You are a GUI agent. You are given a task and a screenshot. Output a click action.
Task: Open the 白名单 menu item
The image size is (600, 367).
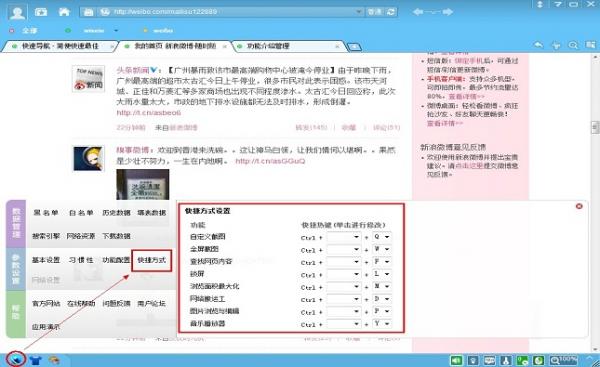tap(81, 213)
